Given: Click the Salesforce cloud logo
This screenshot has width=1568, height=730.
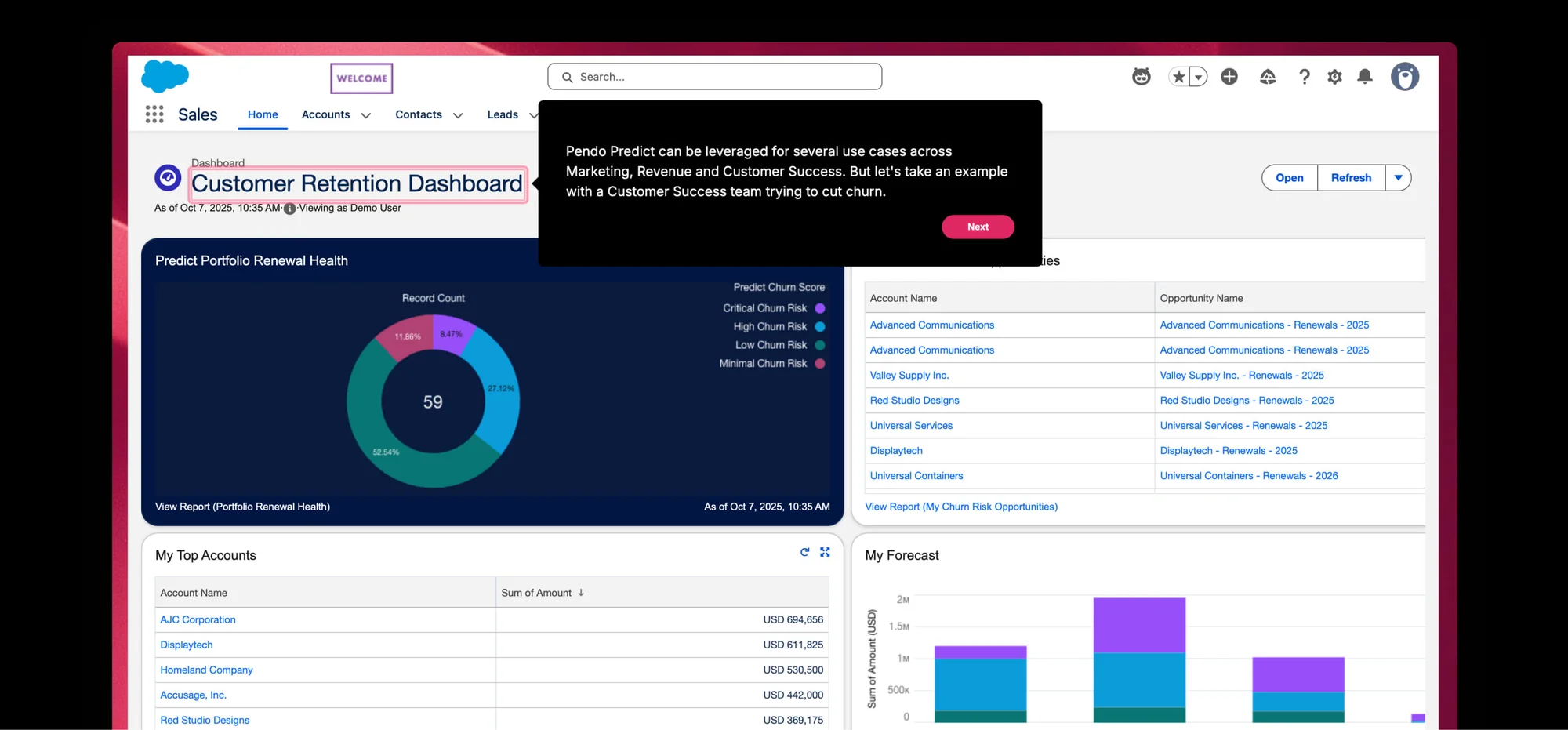Looking at the screenshot, I should click(x=165, y=76).
